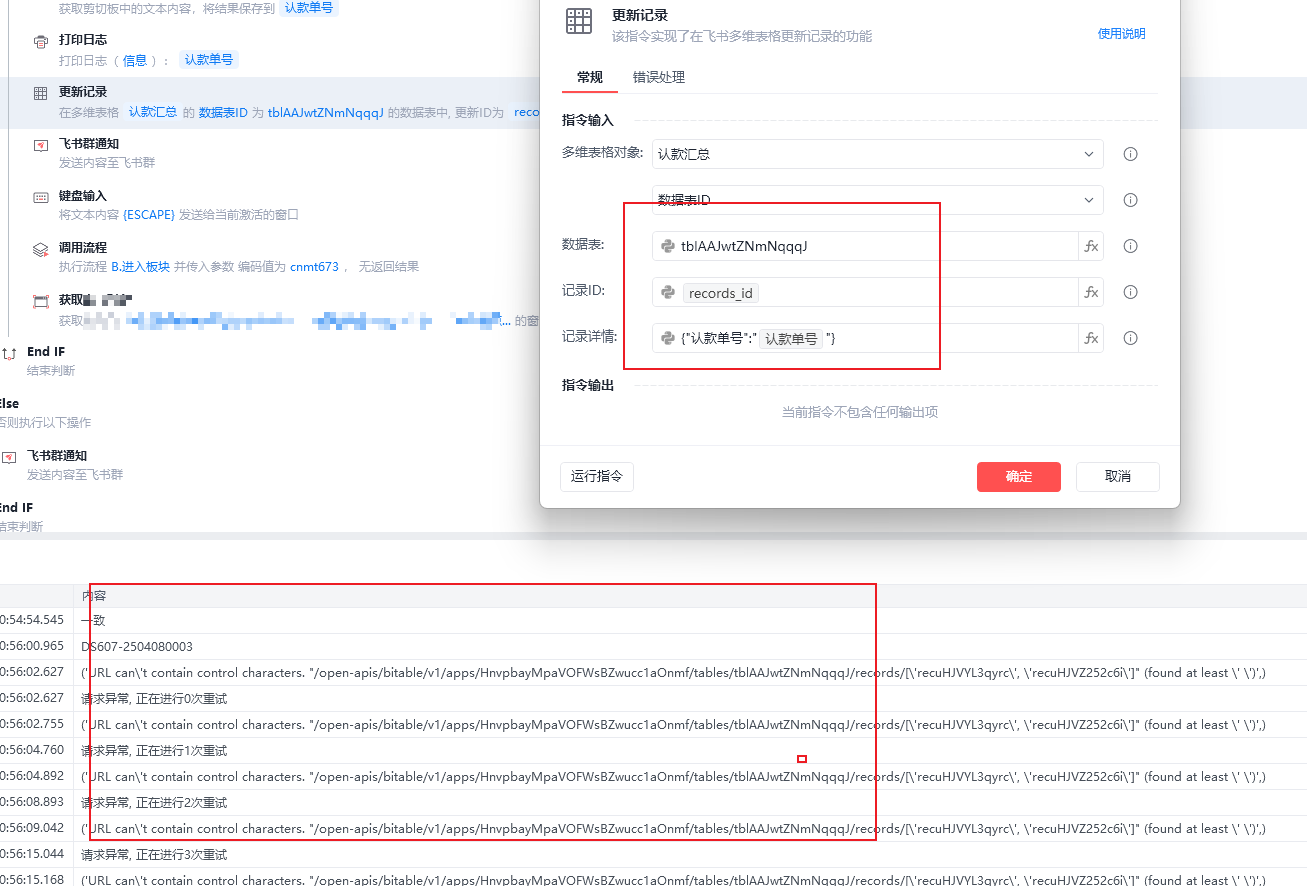The width and height of the screenshot is (1307, 886).
Task: Click the 记录详情 input field
Action: pos(865,338)
